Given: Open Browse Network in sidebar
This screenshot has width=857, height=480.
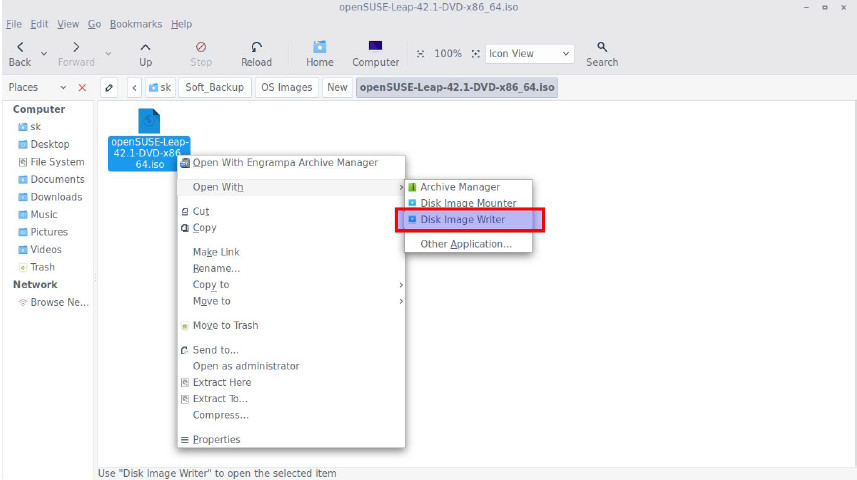Looking at the screenshot, I should tap(54, 302).
